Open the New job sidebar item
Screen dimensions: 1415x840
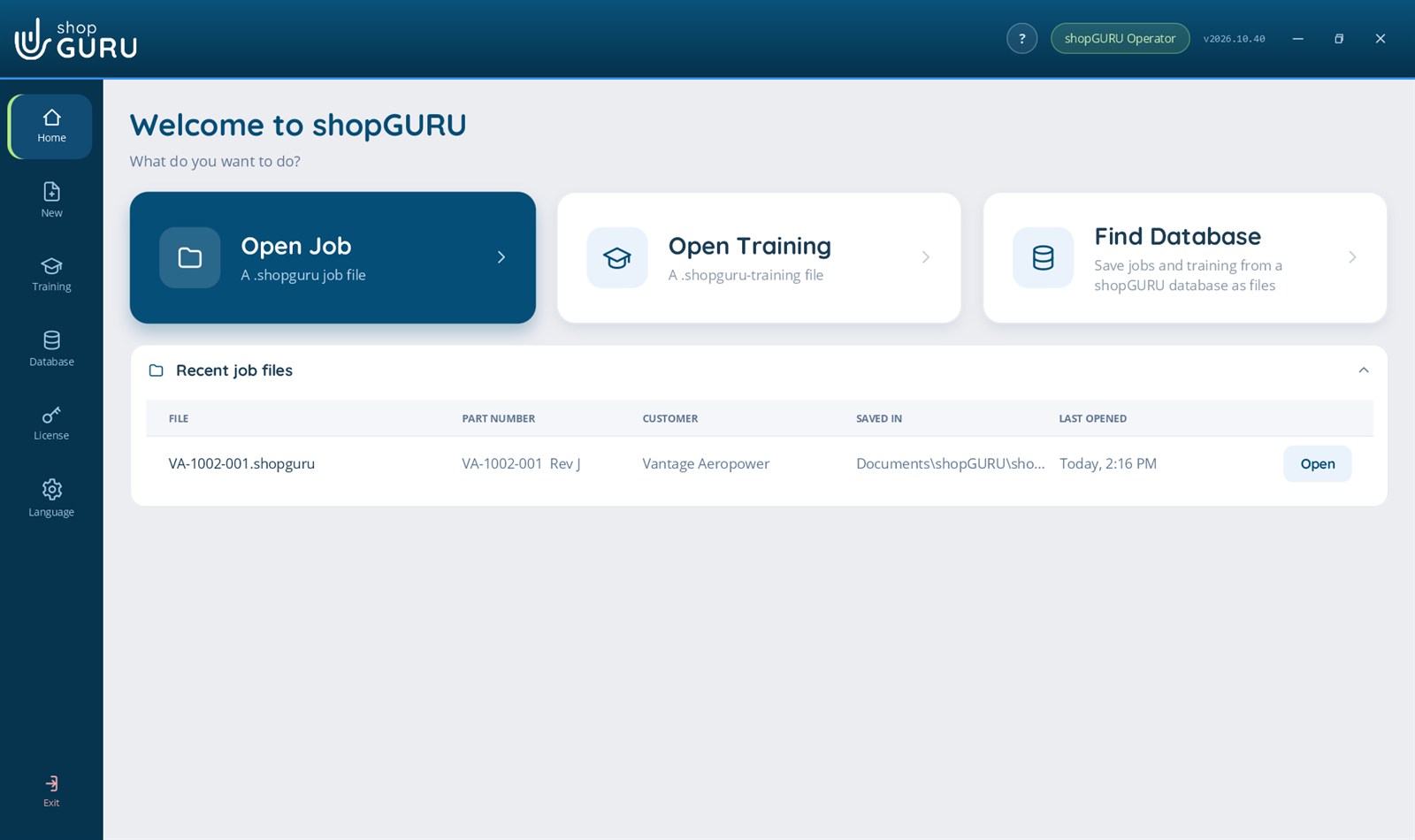click(51, 200)
